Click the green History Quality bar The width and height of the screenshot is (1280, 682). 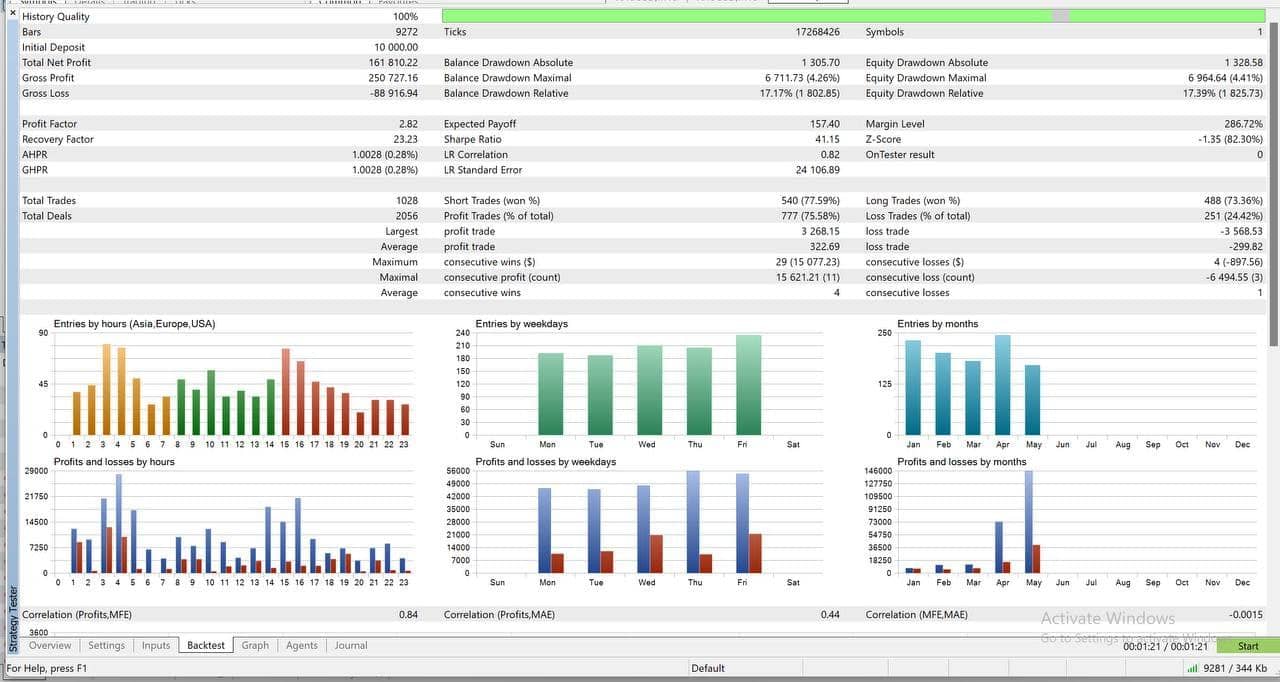point(854,16)
